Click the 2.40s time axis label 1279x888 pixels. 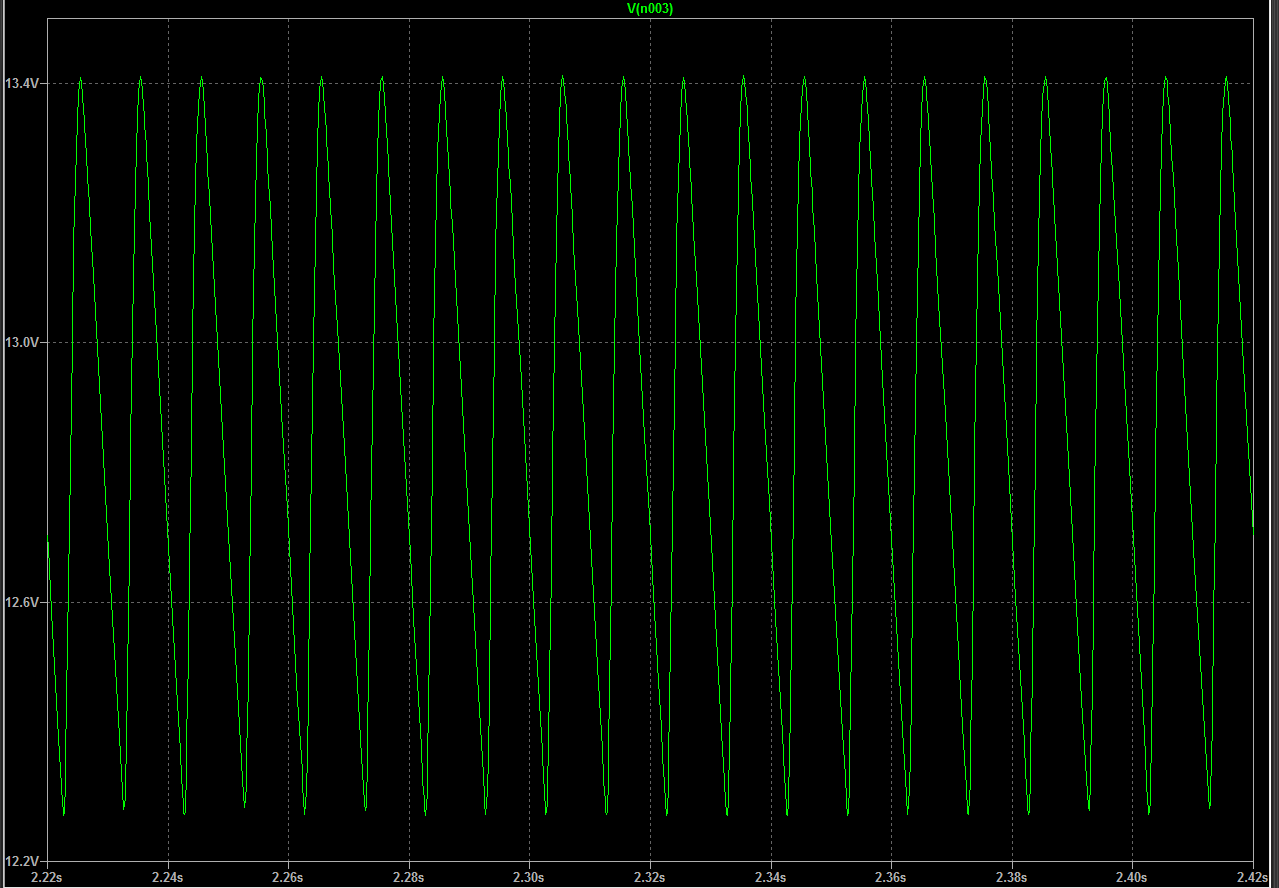click(x=1132, y=877)
